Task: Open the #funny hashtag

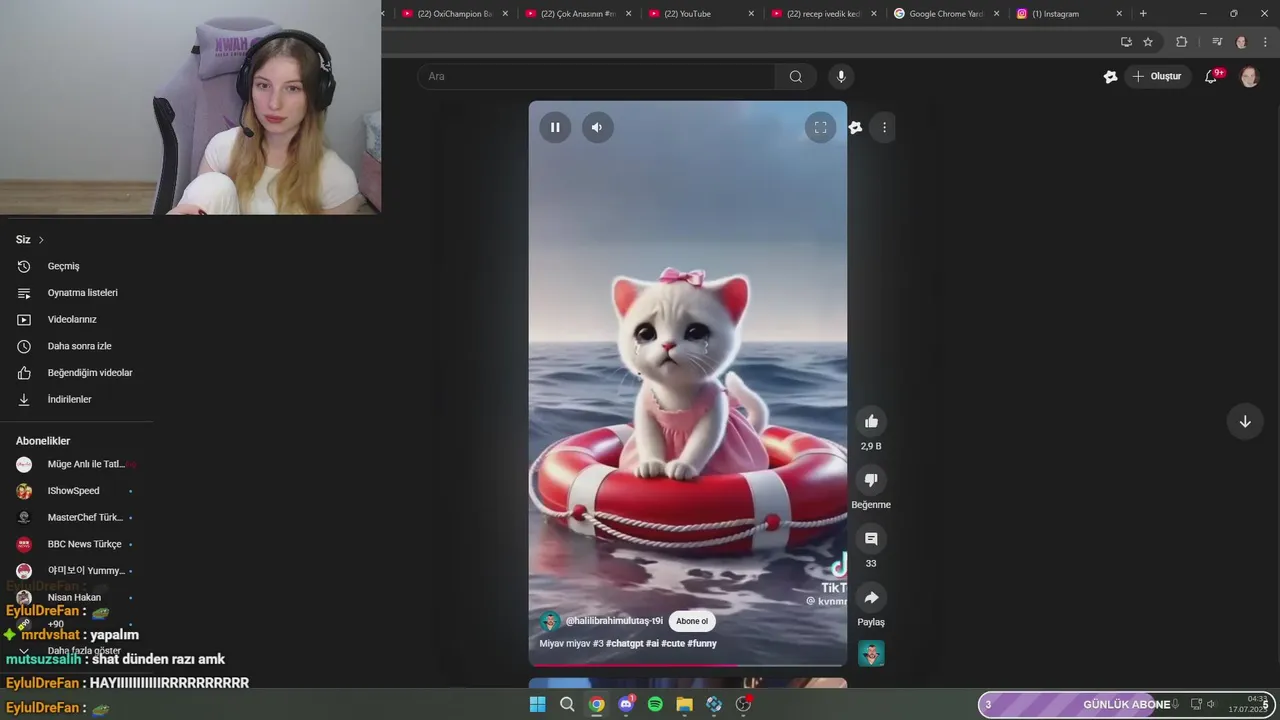Action: click(x=702, y=643)
